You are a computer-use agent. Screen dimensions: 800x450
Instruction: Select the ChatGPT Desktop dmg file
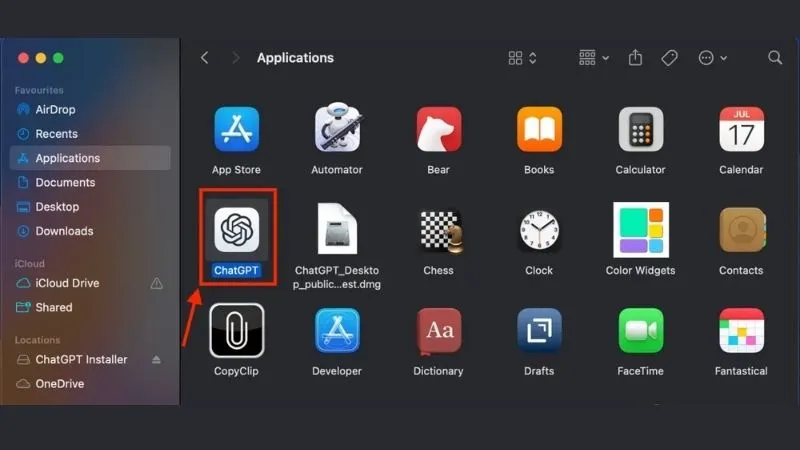click(x=337, y=231)
